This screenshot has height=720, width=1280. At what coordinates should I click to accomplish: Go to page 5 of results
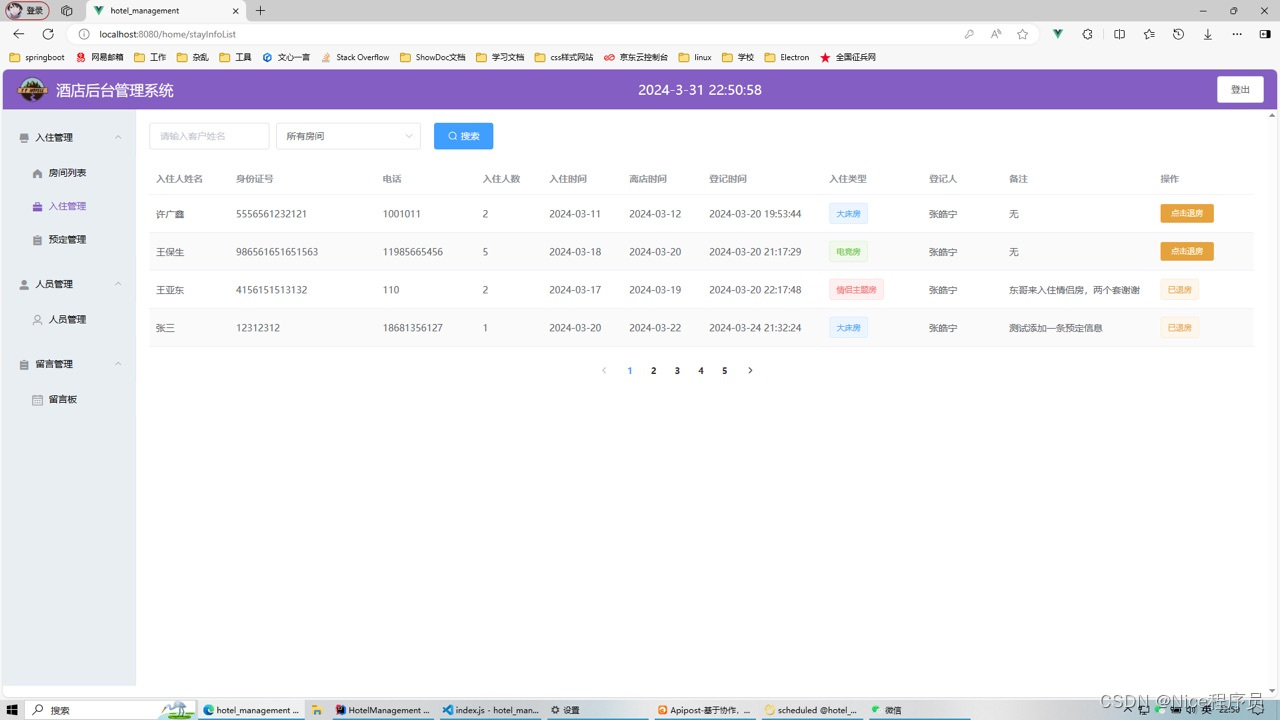(725, 371)
